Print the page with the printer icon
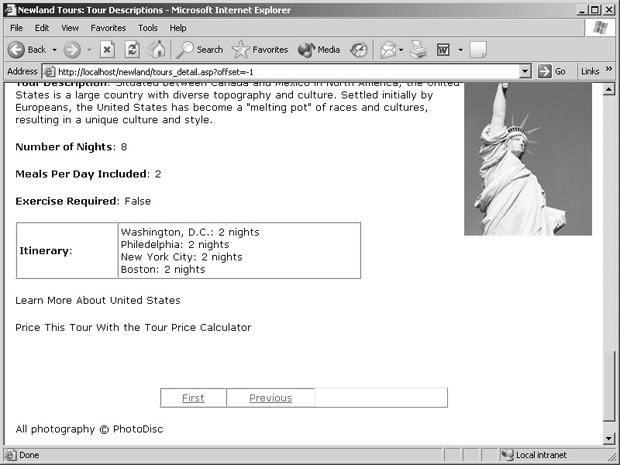The width and height of the screenshot is (620, 465). coord(418,50)
